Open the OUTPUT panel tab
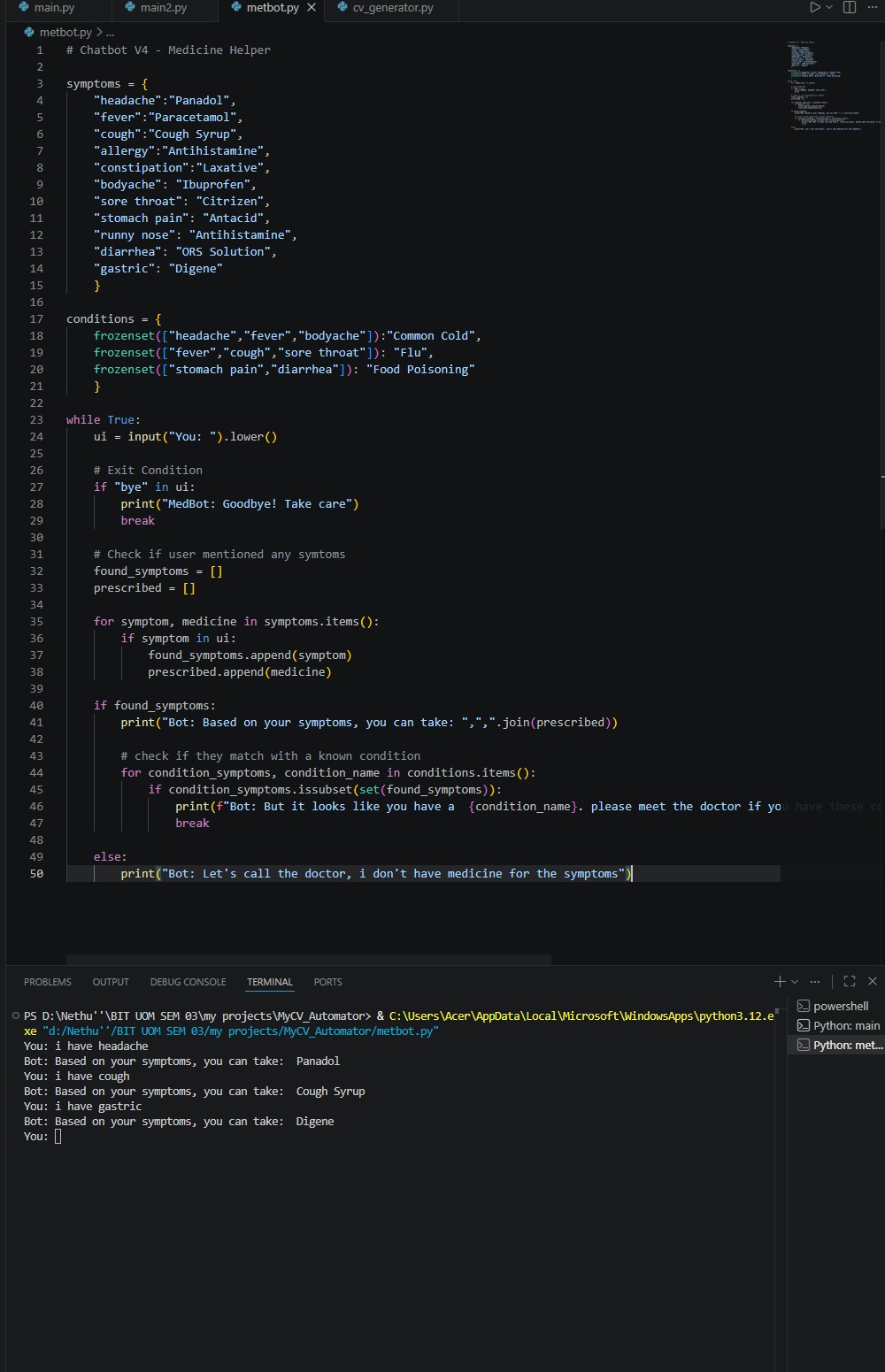This screenshot has width=885, height=1372. point(111,982)
